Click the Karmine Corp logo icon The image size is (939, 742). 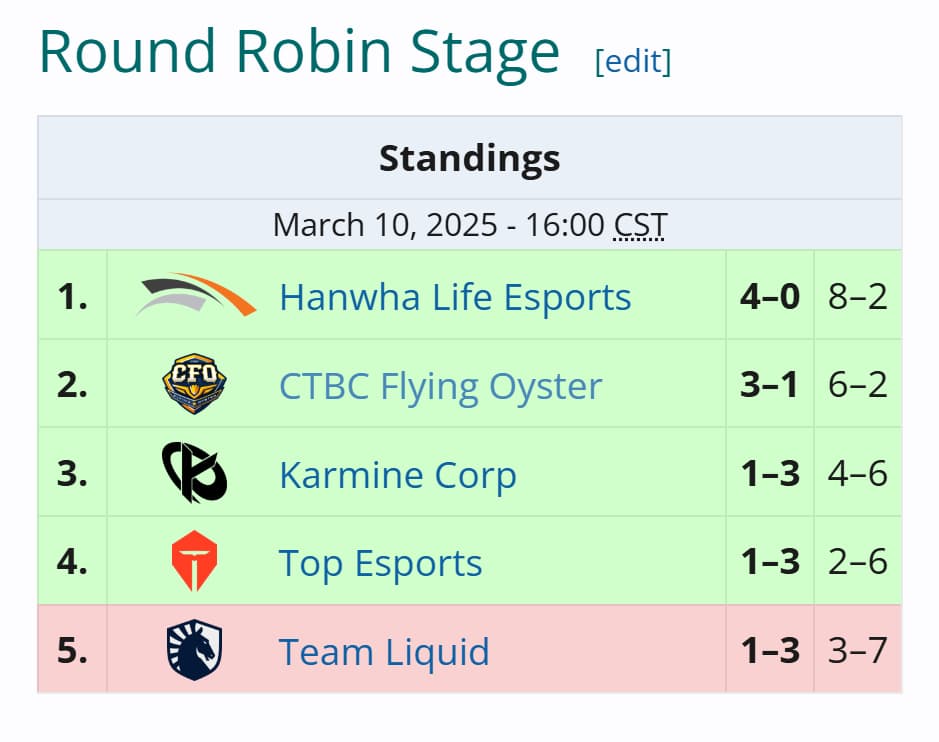(194, 473)
